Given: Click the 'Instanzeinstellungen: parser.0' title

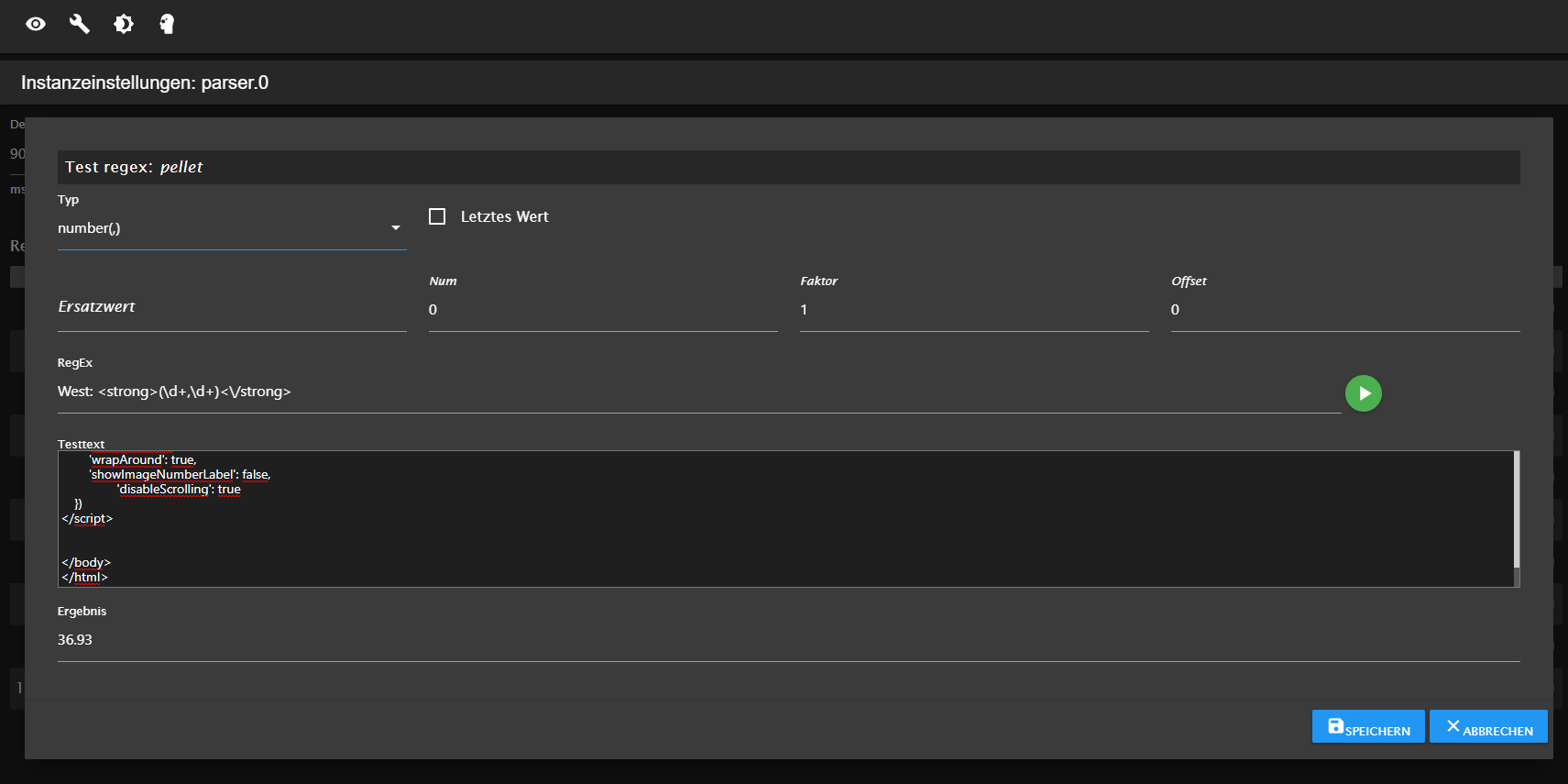Looking at the screenshot, I should [145, 83].
